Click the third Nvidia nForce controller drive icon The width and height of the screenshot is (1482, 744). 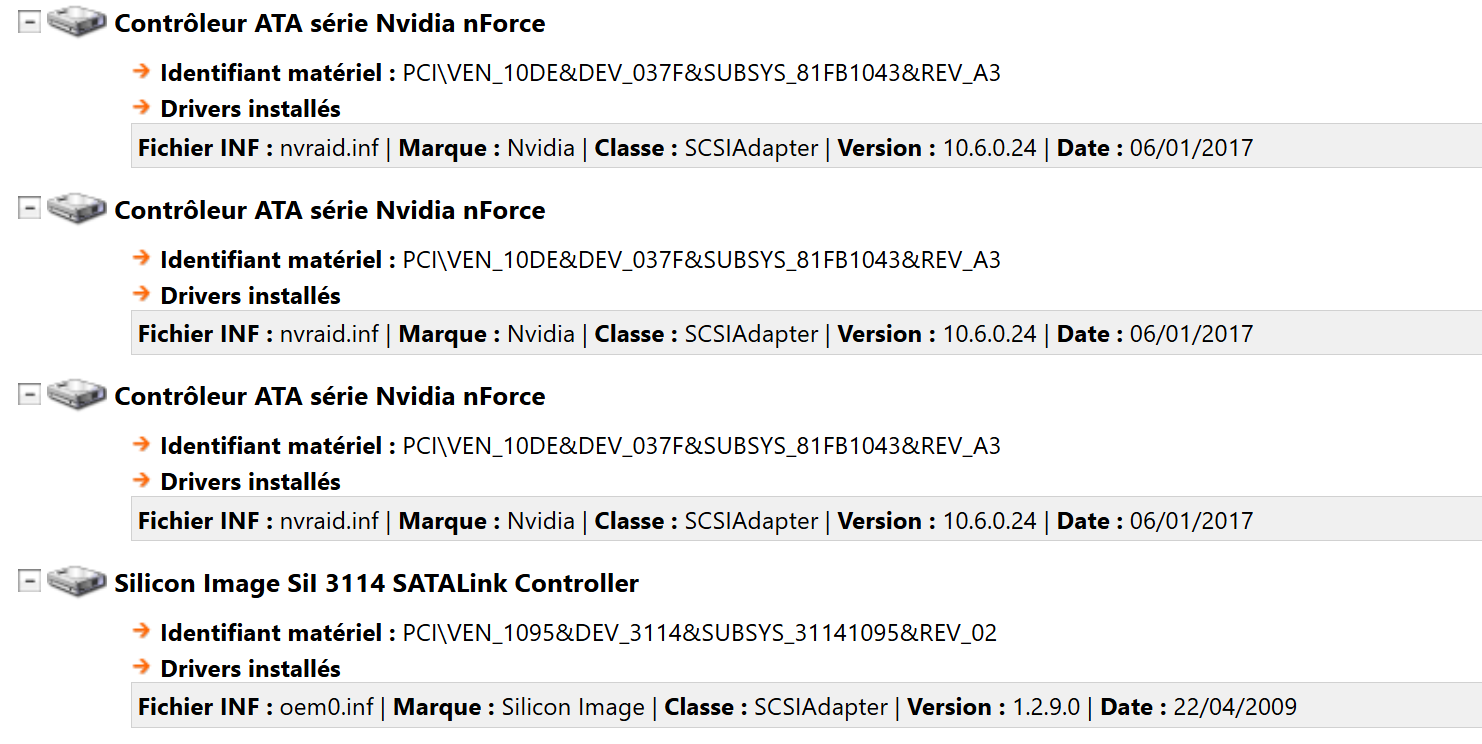click(x=77, y=394)
